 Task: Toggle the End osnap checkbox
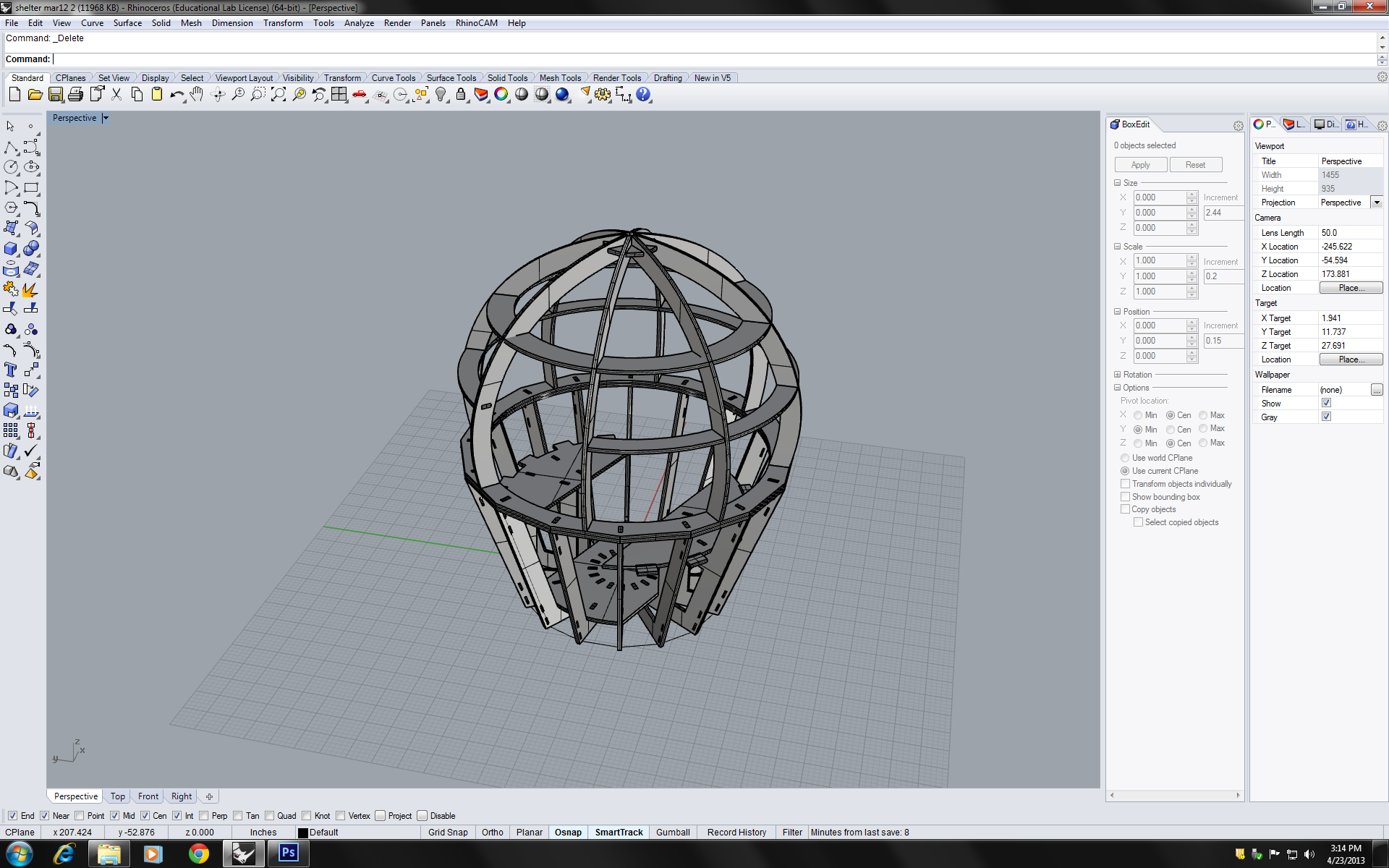[x=12, y=816]
